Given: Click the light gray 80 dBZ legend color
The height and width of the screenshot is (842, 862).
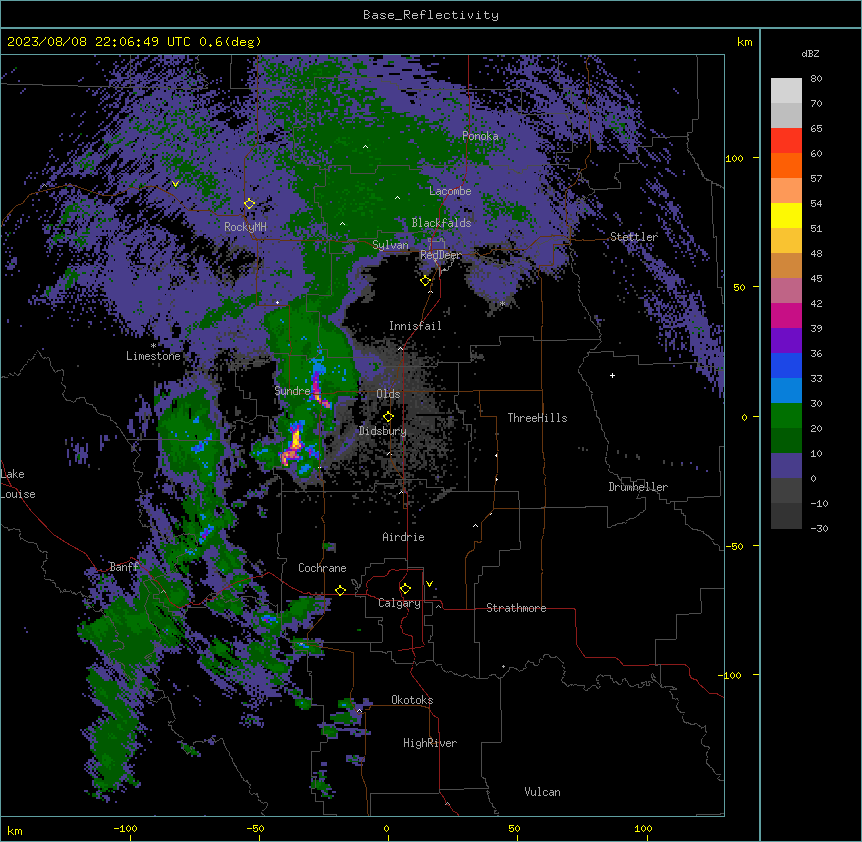Looking at the screenshot, I should click(x=786, y=91).
